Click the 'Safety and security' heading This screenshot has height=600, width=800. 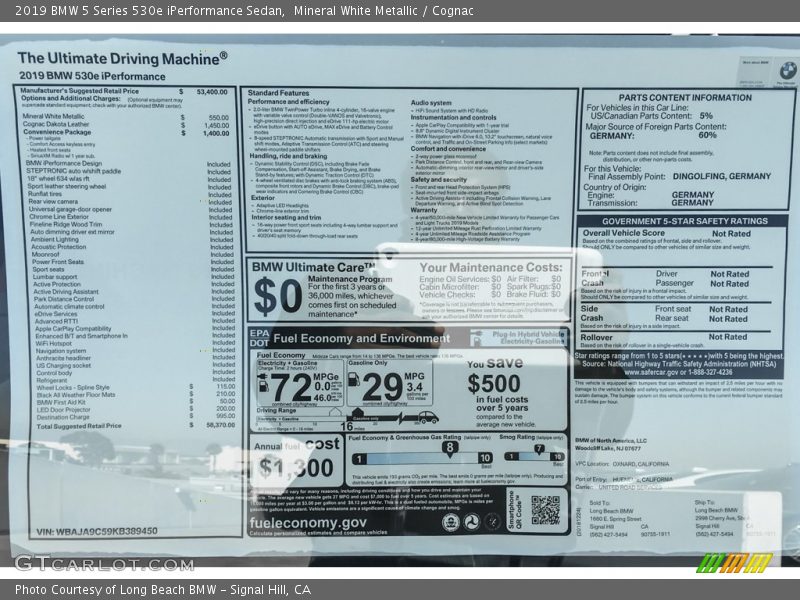click(439, 180)
